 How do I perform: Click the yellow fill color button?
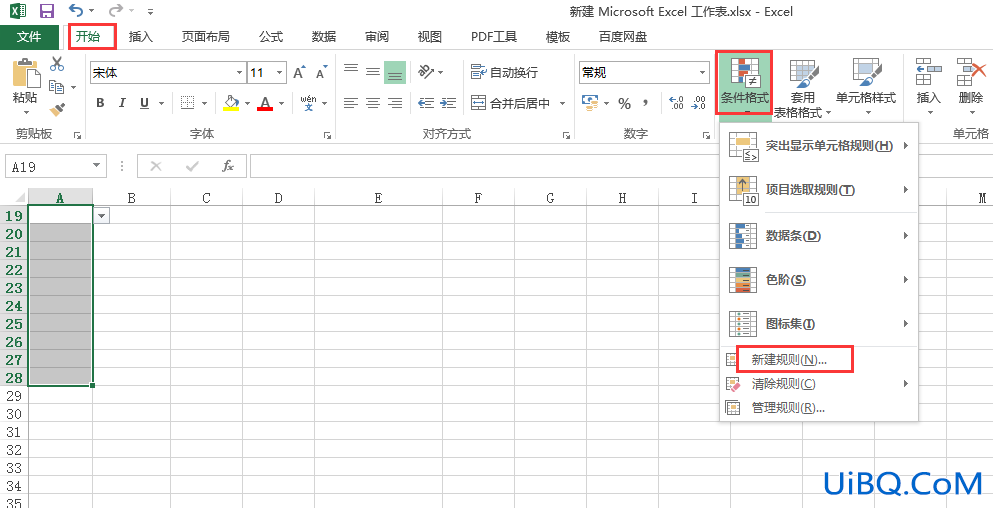pyautogui.click(x=232, y=103)
